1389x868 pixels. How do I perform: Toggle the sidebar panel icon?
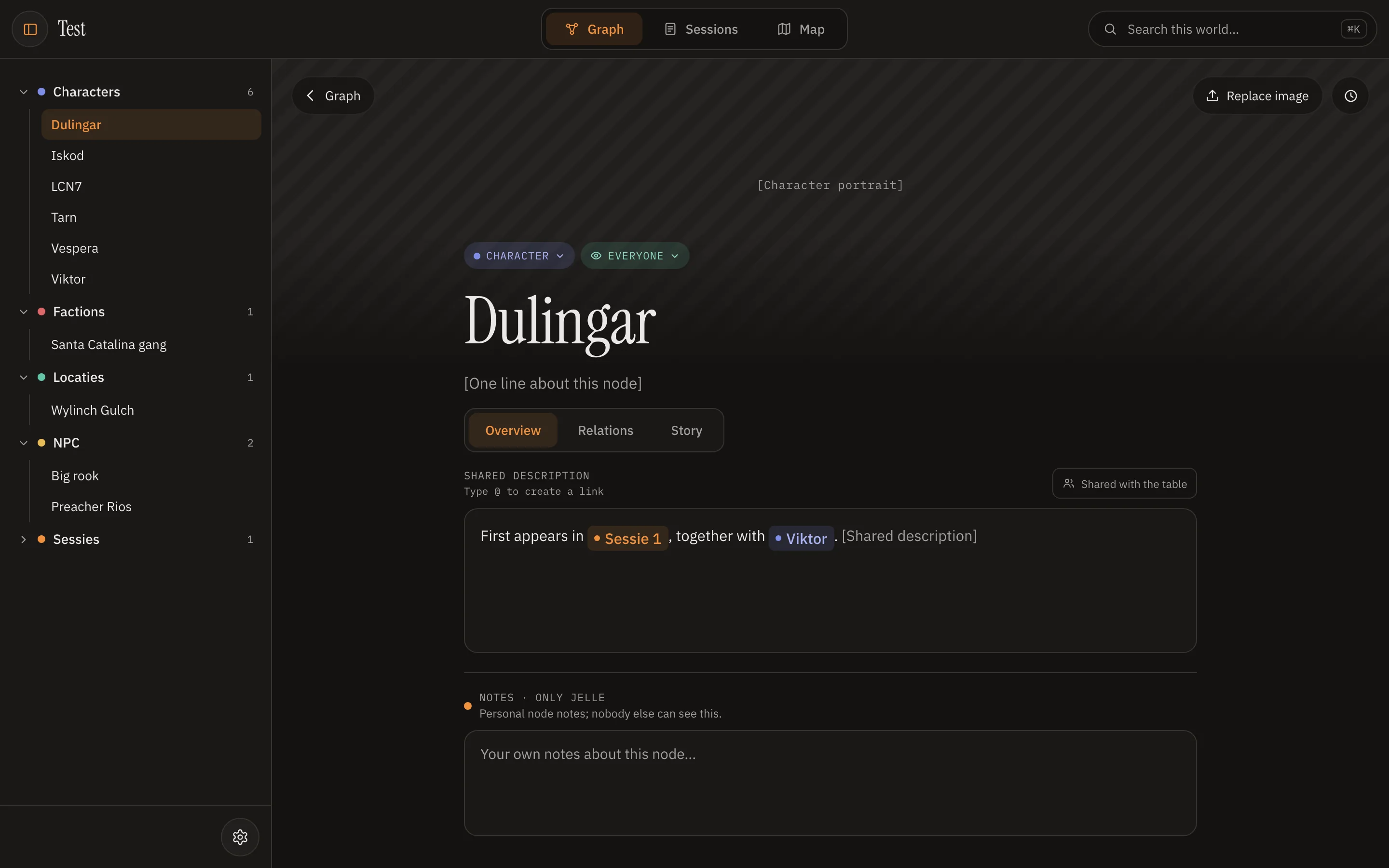click(30, 29)
